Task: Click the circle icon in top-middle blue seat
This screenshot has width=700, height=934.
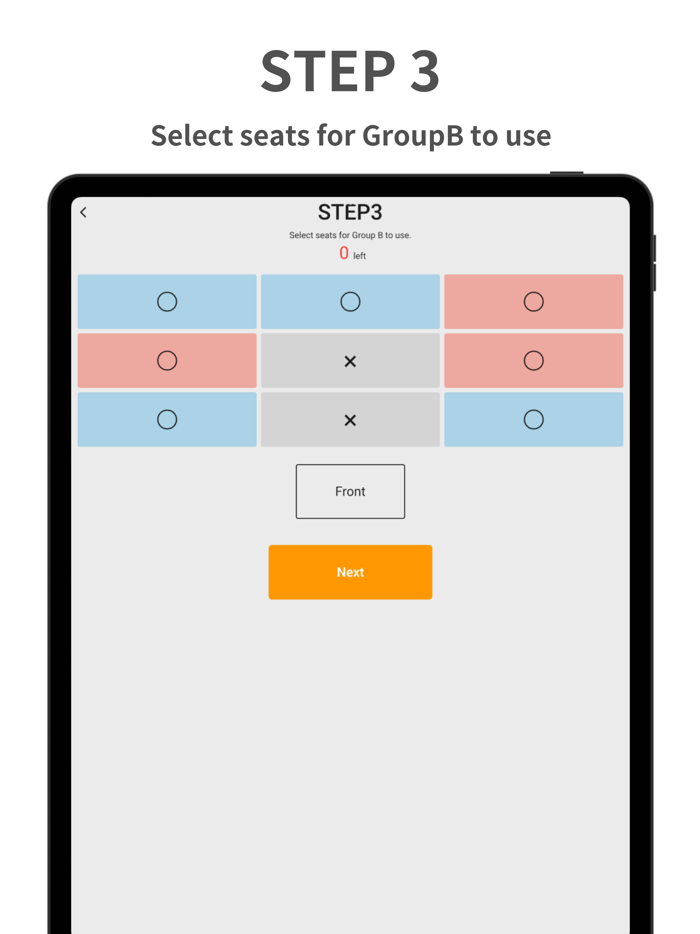Action: click(350, 301)
